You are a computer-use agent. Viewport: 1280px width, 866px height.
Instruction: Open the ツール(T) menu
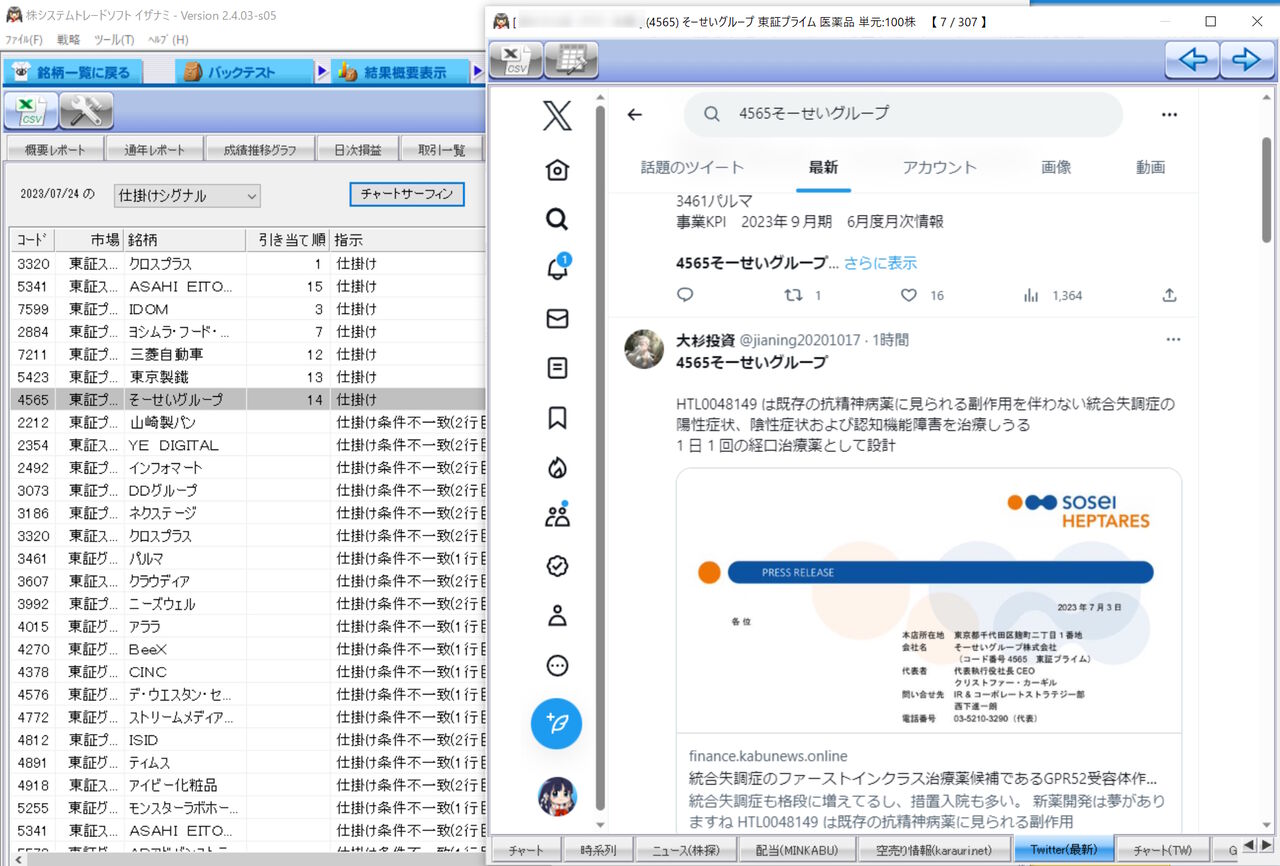pos(114,39)
